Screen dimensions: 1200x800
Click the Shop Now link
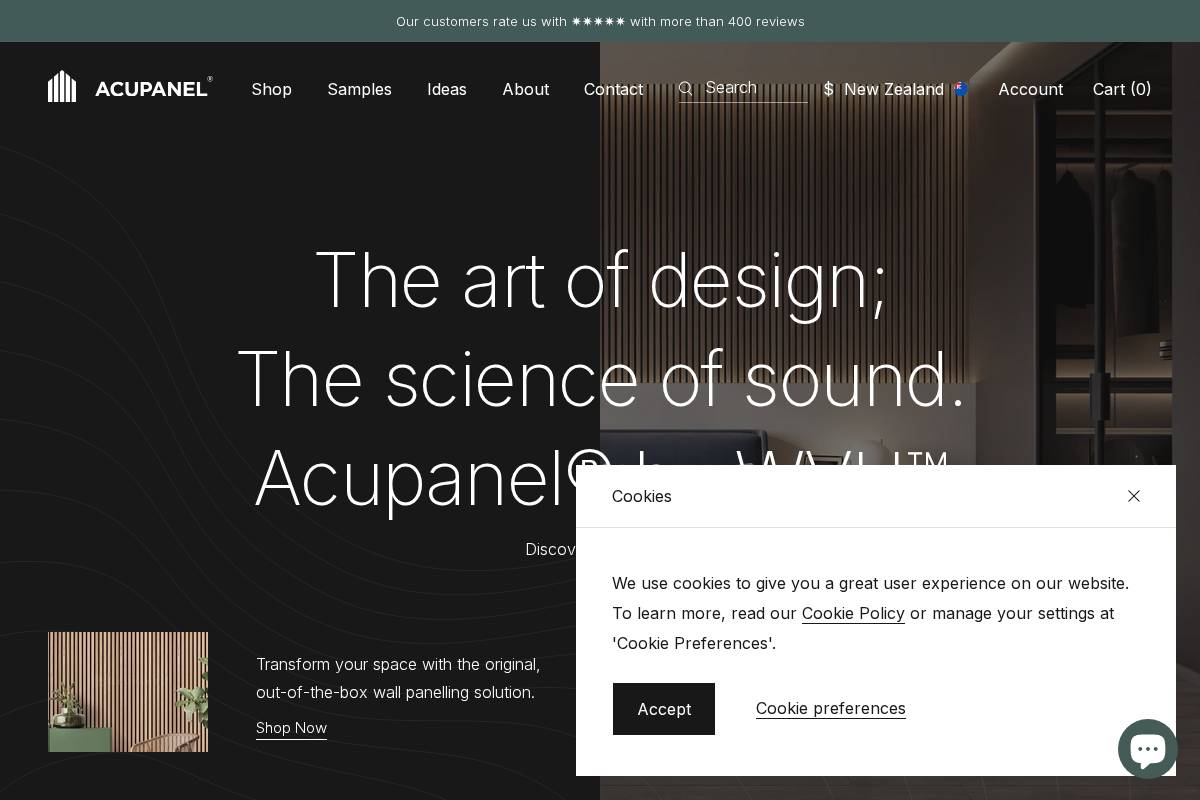(291, 728)
